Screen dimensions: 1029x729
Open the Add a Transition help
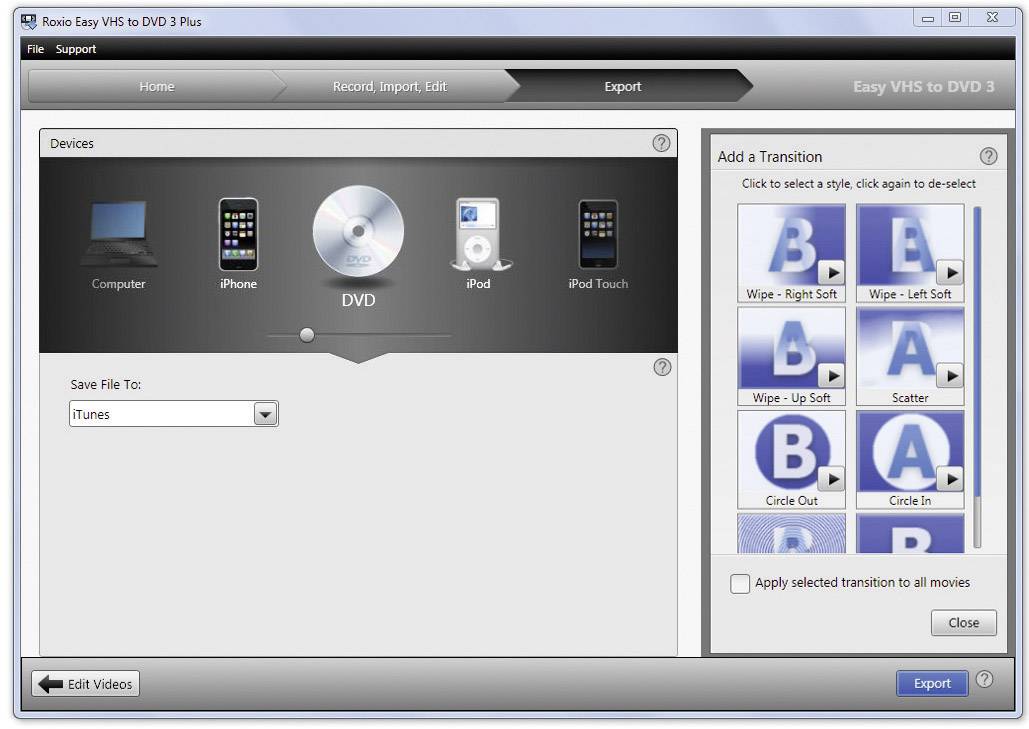pos(988,156)
